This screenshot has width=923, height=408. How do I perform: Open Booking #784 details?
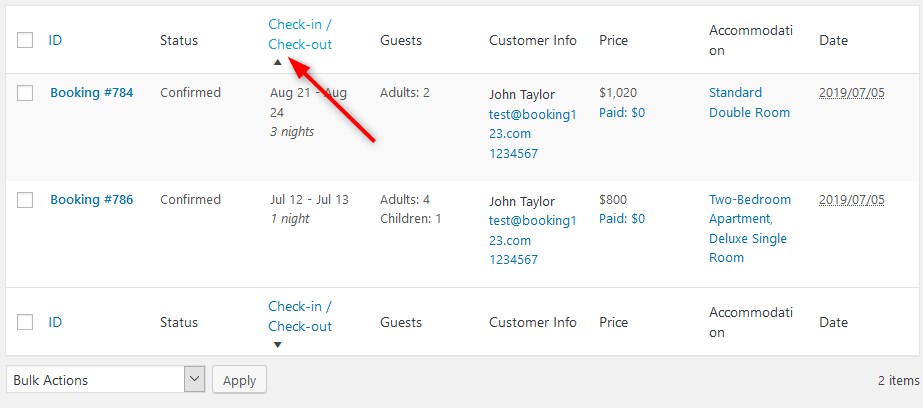point(91,92)
